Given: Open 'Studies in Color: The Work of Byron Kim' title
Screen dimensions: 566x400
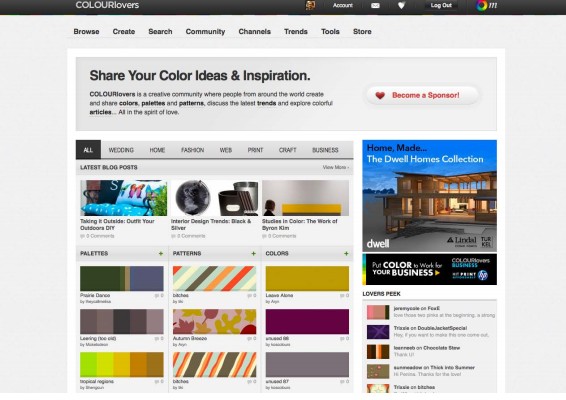Looking at the screenshot, I should 300,225.
